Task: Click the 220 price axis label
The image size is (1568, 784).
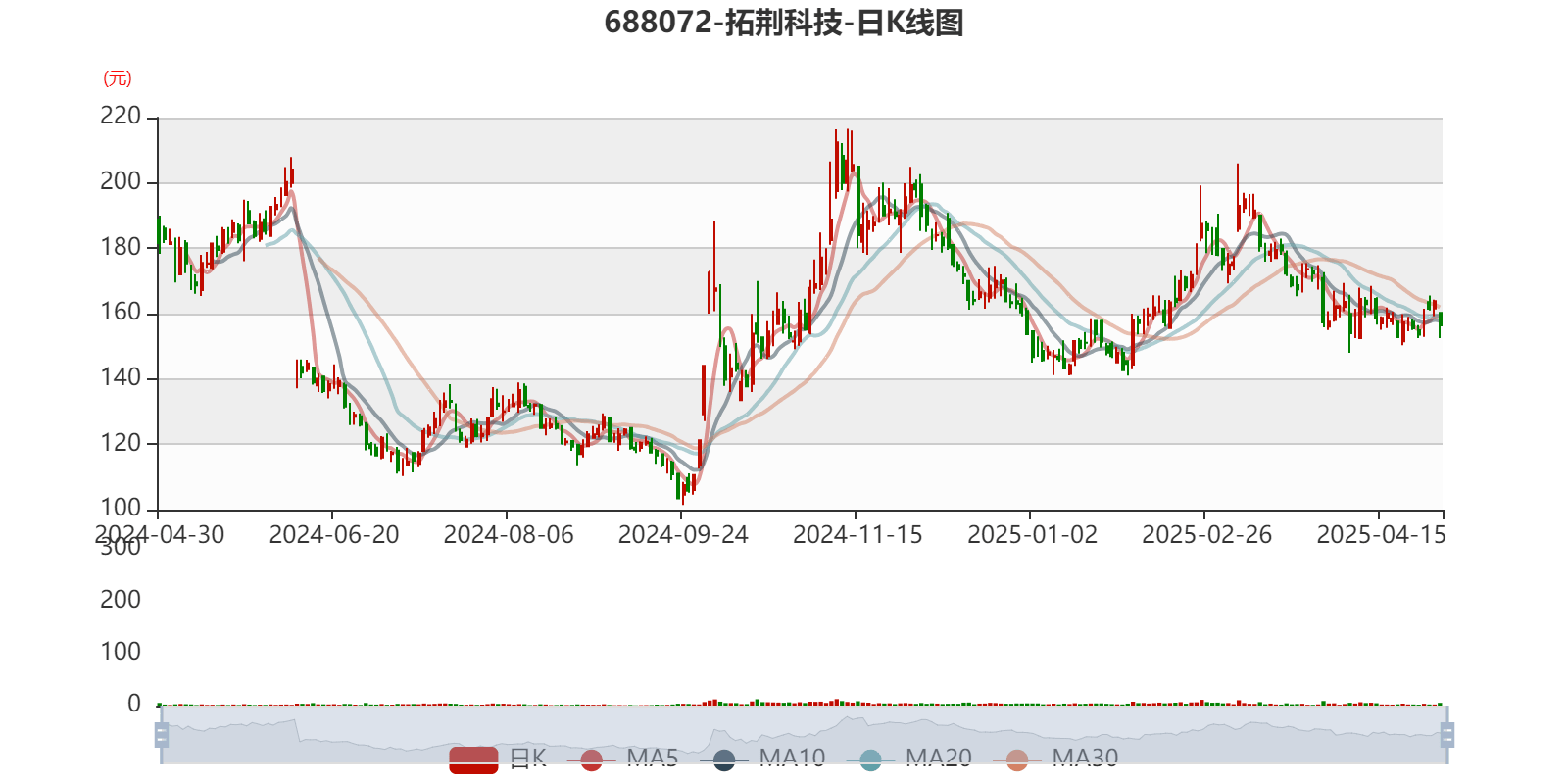Action: coord(121,117)
